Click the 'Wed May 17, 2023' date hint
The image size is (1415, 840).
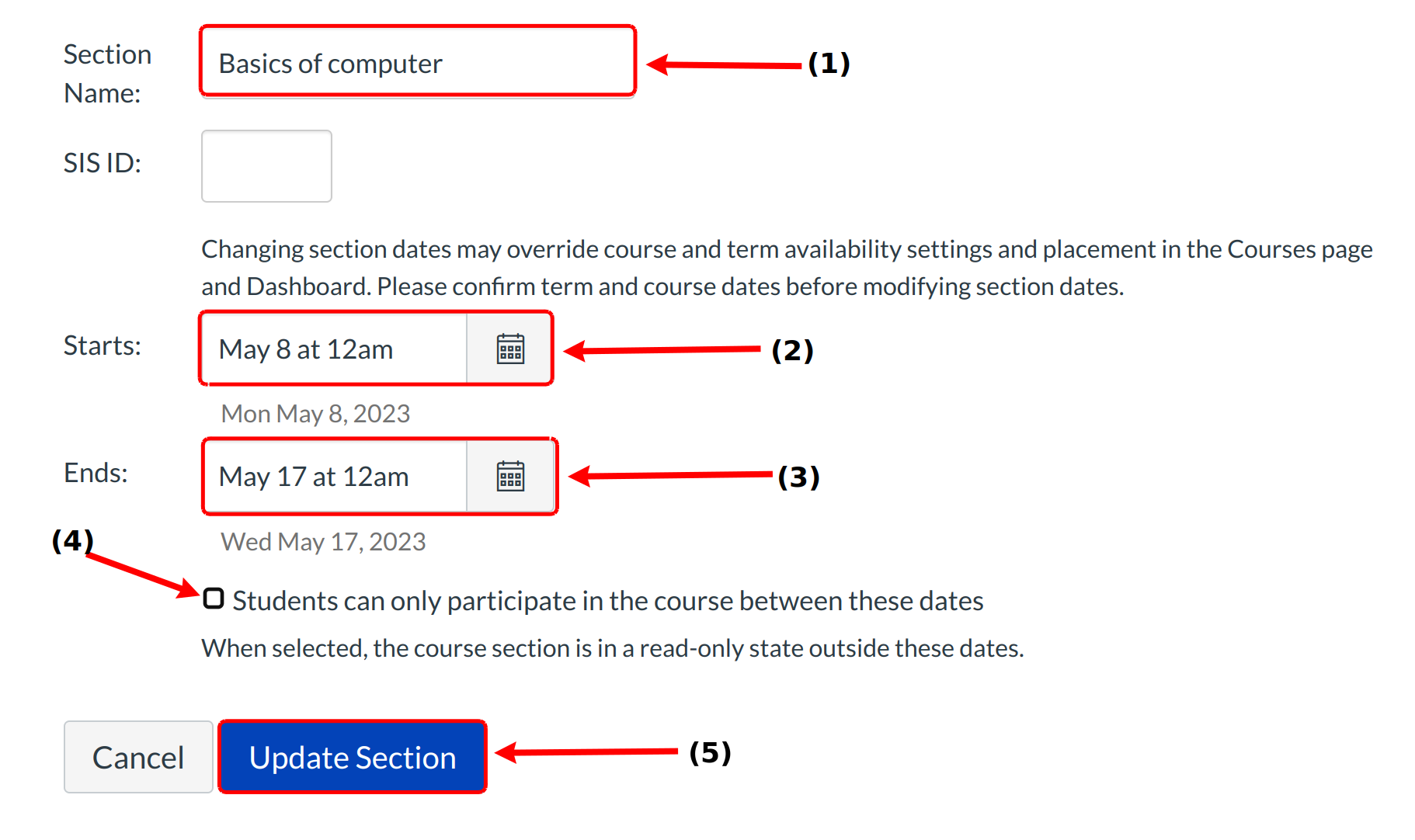pyautogui.click(x=323, y=542)
